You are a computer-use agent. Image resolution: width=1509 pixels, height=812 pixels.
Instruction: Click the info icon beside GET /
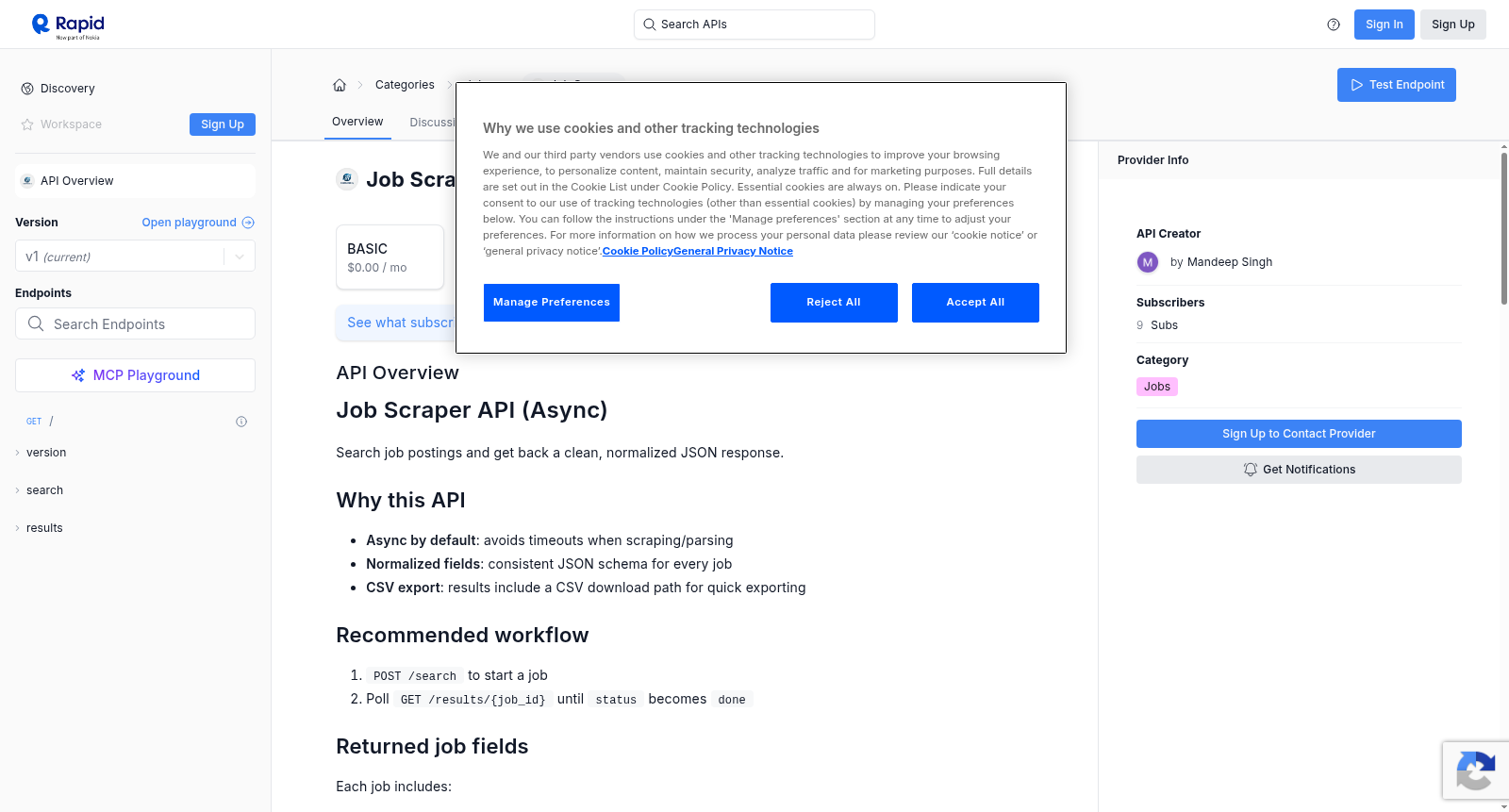[241, 422]
